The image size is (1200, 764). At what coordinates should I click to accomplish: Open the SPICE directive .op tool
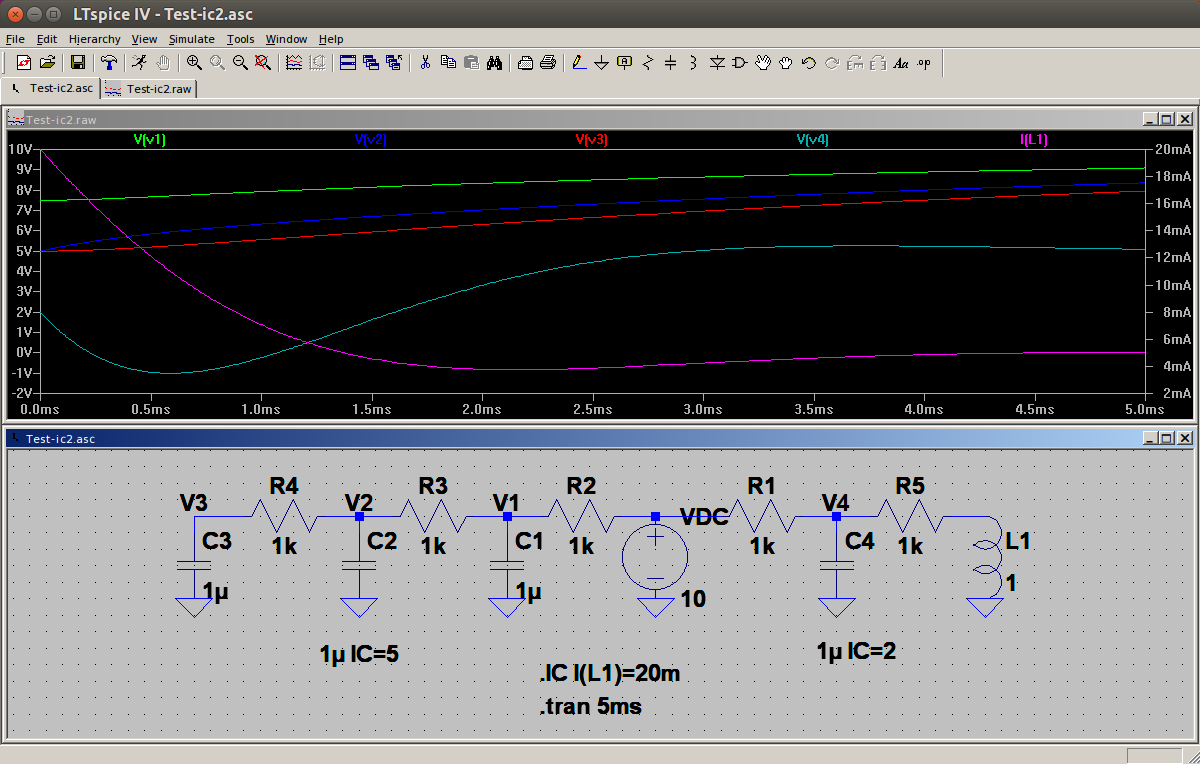923,63
